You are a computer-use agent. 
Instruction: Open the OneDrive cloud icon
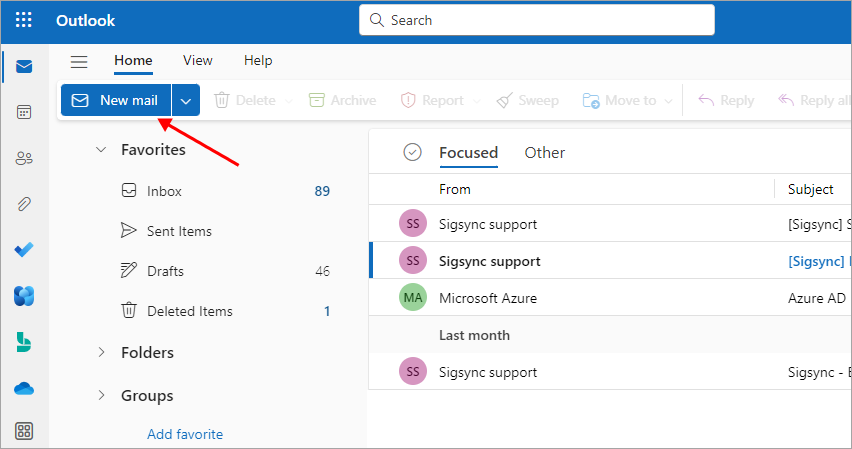(x=24, y=388)
